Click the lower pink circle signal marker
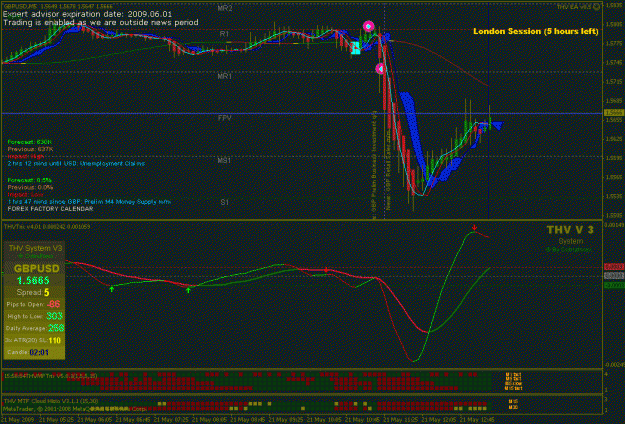Screen dimensions: 625x424 pyautogui.click(x=380, y=69)
